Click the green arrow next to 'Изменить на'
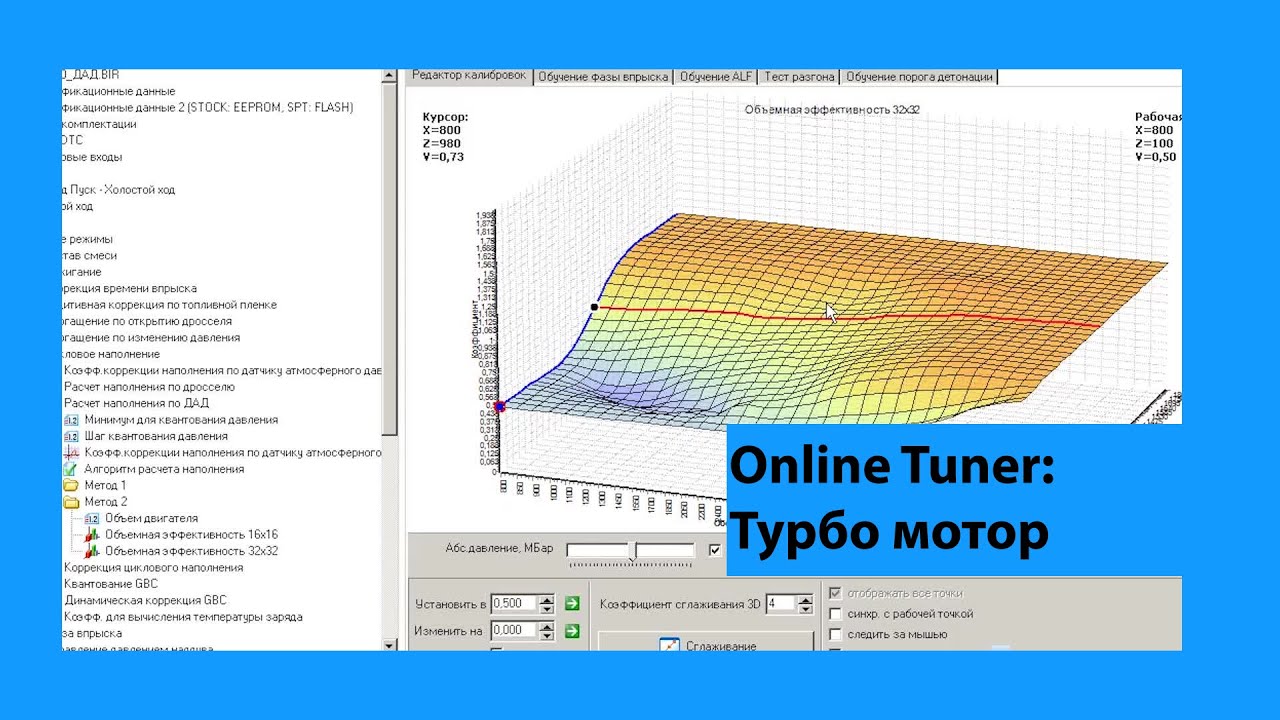Screen dimensions: 1280x720 (572, 631)
